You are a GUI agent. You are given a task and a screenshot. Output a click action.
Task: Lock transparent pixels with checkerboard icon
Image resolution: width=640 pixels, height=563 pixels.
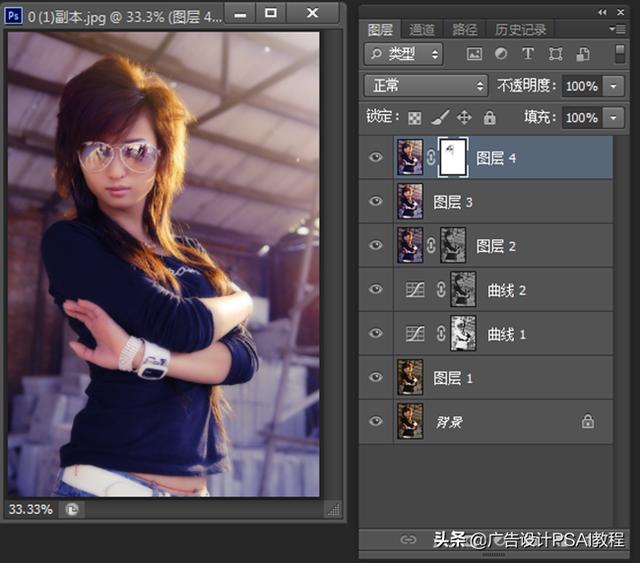[415, 118]
